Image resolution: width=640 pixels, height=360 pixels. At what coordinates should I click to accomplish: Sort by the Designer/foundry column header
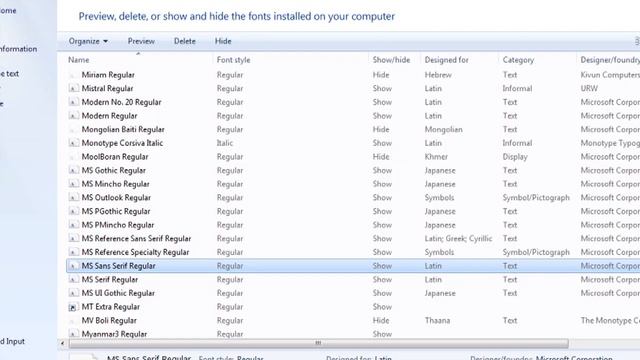click(610, 60)
